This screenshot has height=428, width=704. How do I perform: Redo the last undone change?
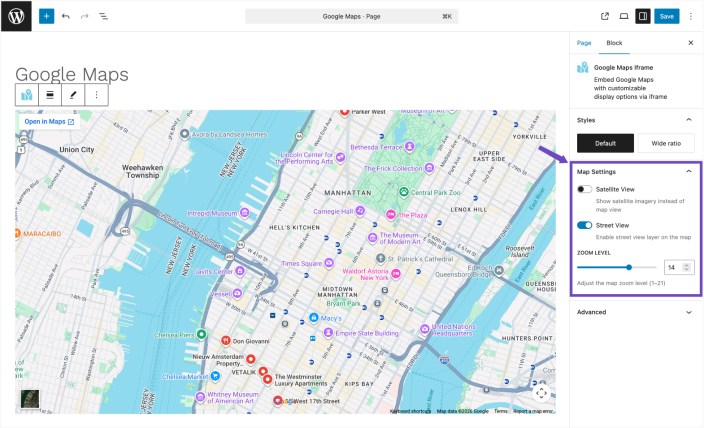coord(84,16)
